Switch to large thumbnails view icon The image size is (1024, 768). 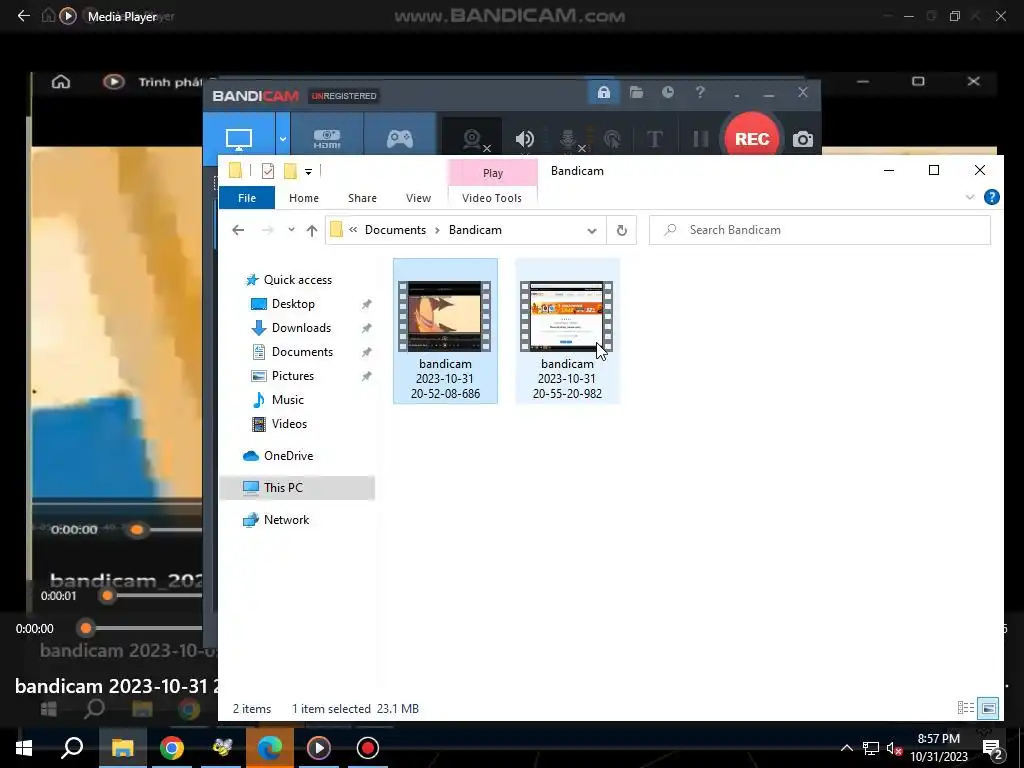click(x=988, y=708)
